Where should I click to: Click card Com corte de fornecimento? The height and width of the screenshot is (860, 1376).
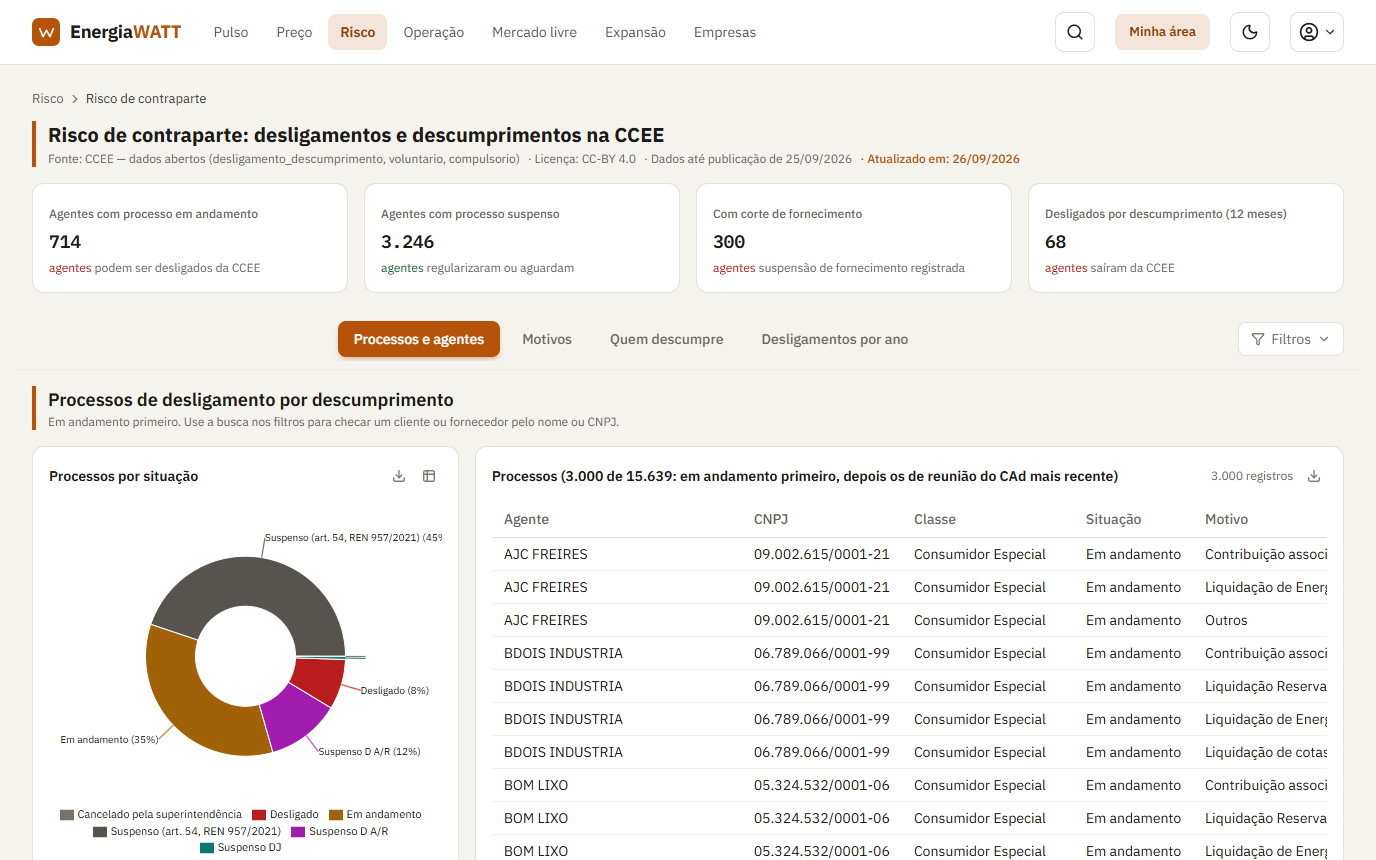click(854, 238)
